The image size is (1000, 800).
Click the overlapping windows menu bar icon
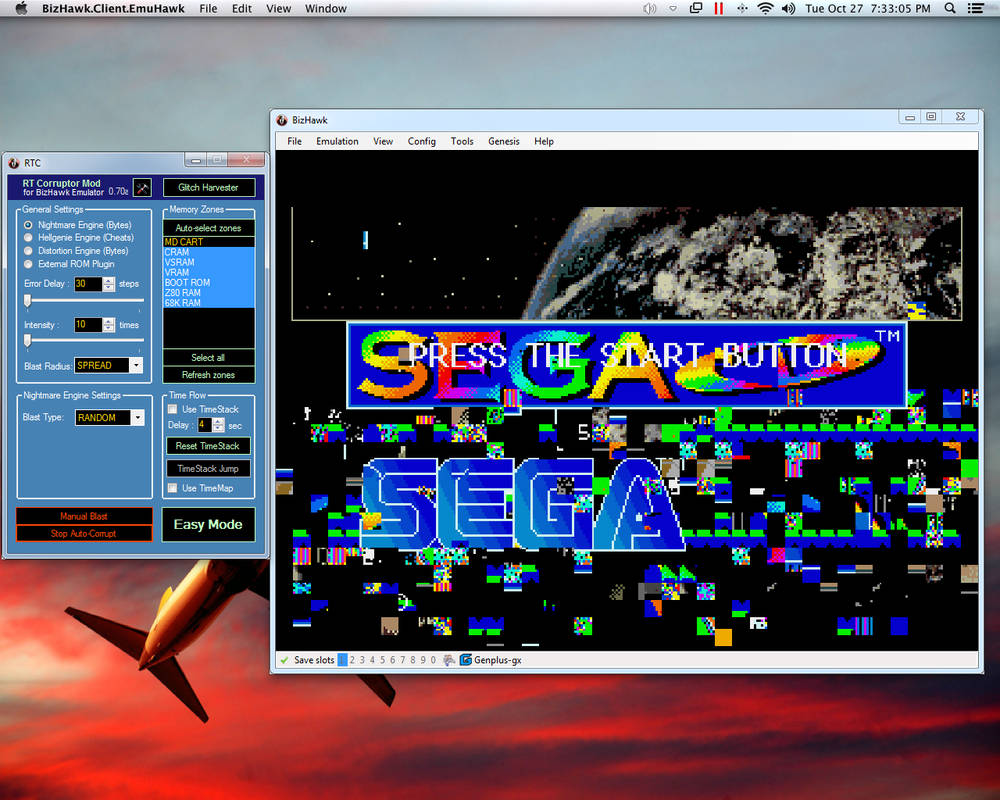coord(696,8)
